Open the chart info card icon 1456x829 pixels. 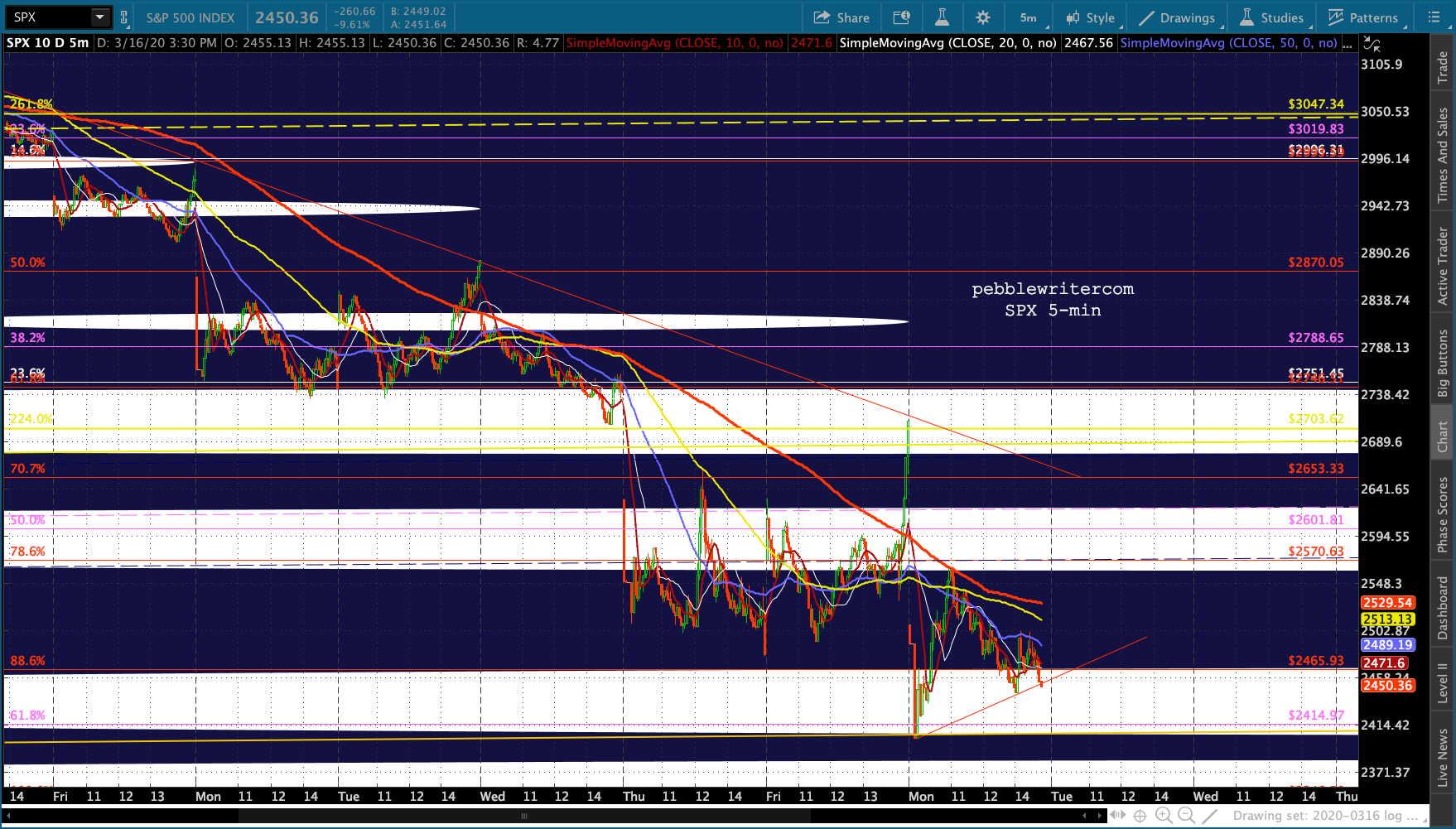click(901, 17)
